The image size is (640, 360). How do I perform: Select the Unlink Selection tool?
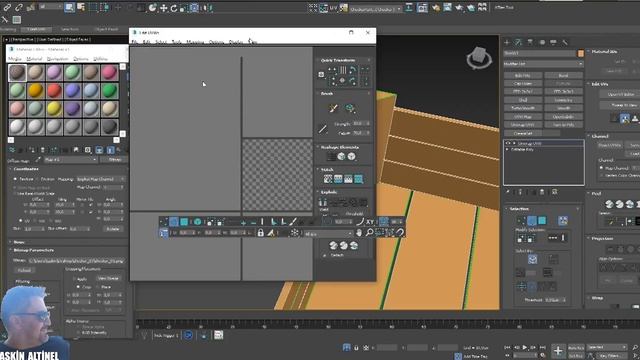pos(19,7)
